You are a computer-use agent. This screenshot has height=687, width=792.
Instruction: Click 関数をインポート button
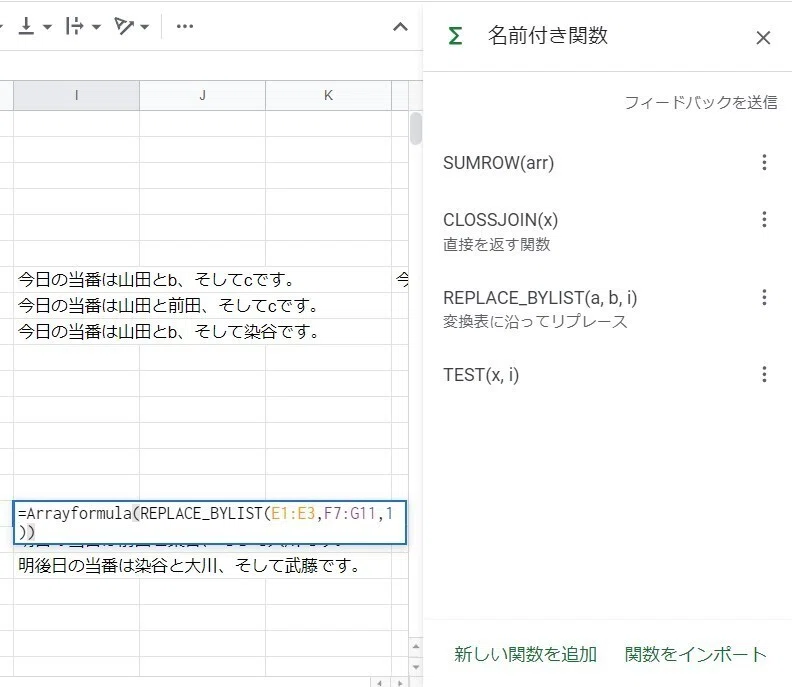[x=696, y=654]
